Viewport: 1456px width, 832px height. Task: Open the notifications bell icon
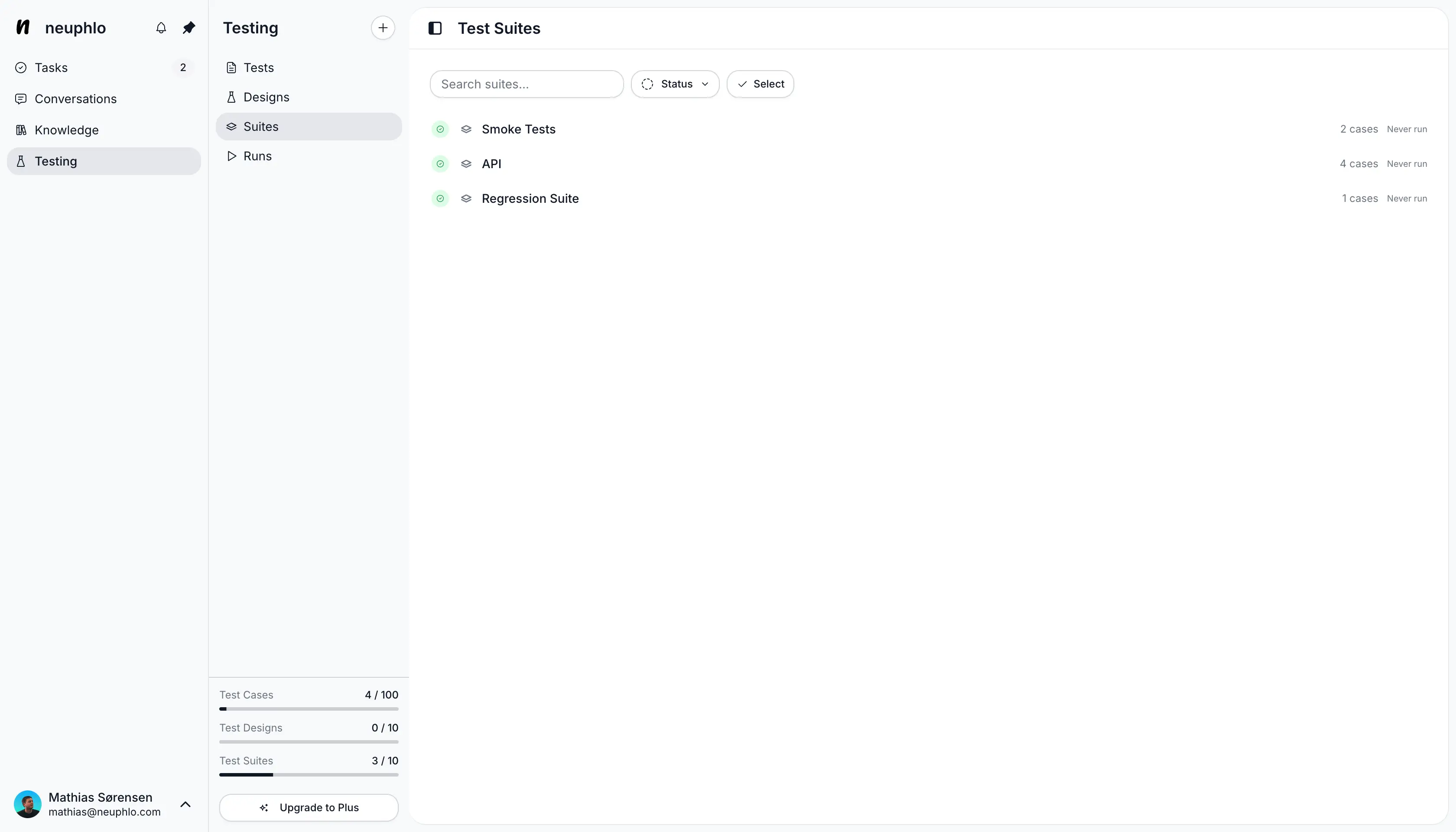[161, 27]
